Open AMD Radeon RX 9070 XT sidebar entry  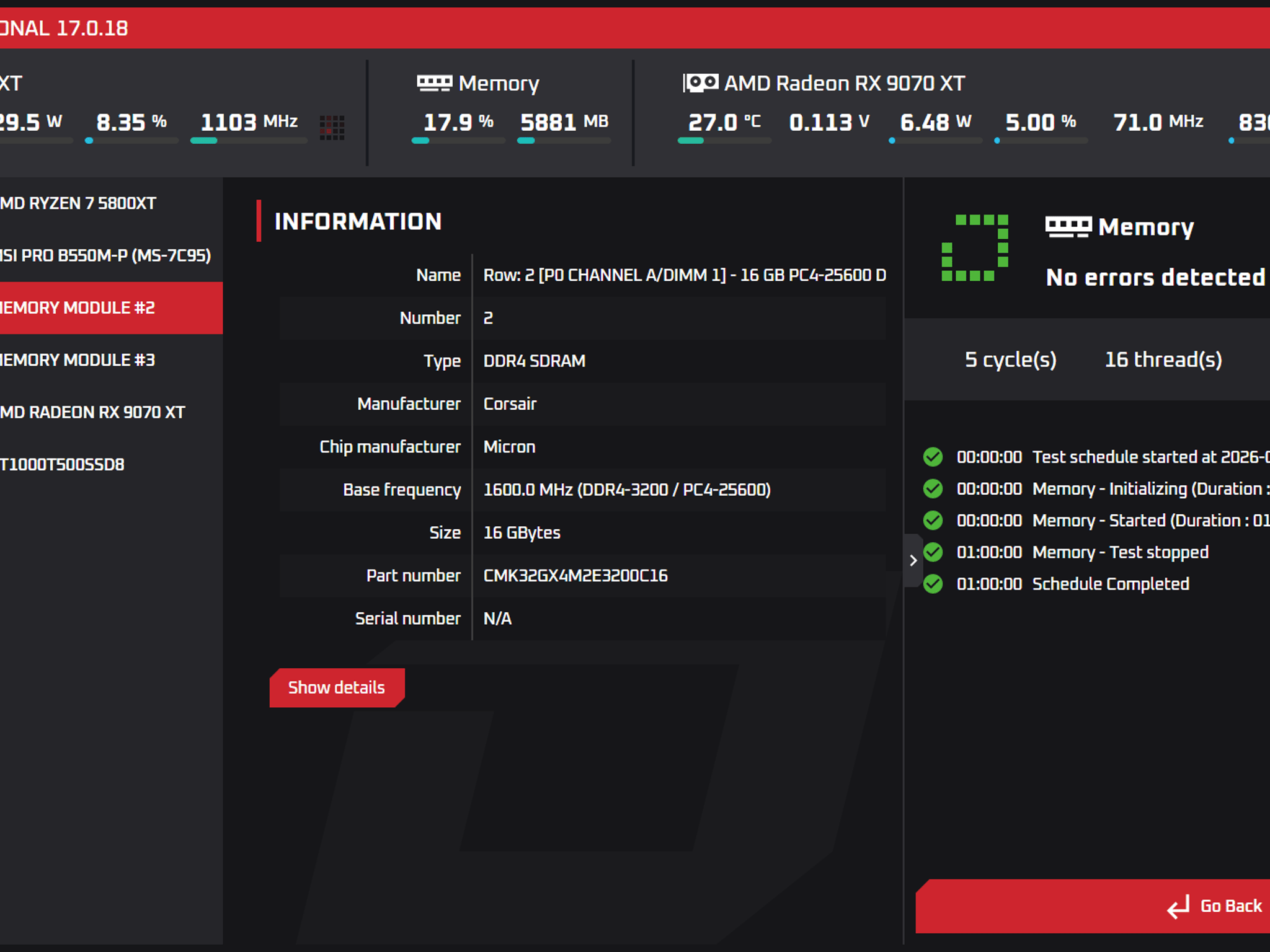click(112, 412)
